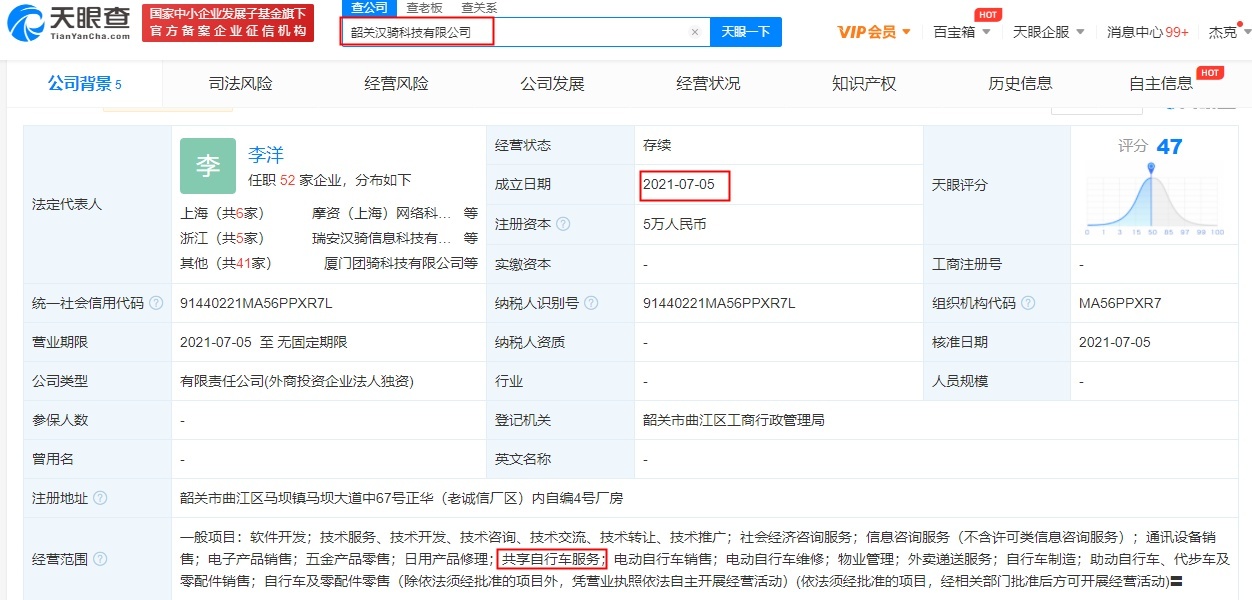Open the 知识产权 tab
The height and width of the screenshot is (600, 1252).
pyautogui.click(x=864, y=84)
